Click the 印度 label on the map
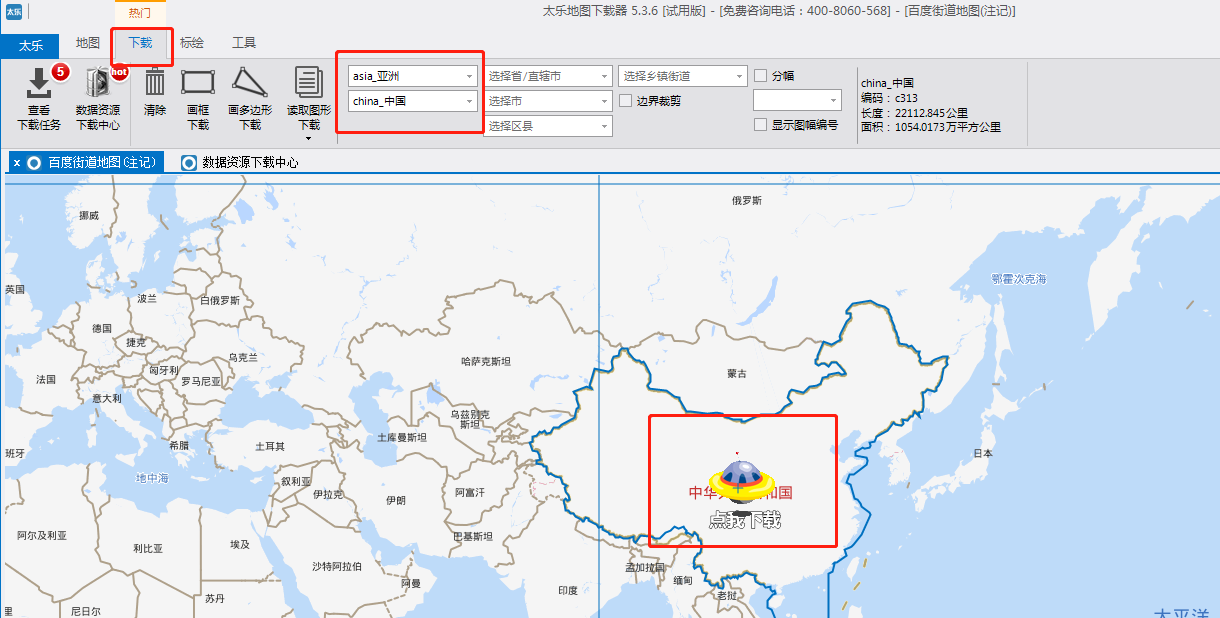The image size is (1220, 618). click(x=568, y=591)
